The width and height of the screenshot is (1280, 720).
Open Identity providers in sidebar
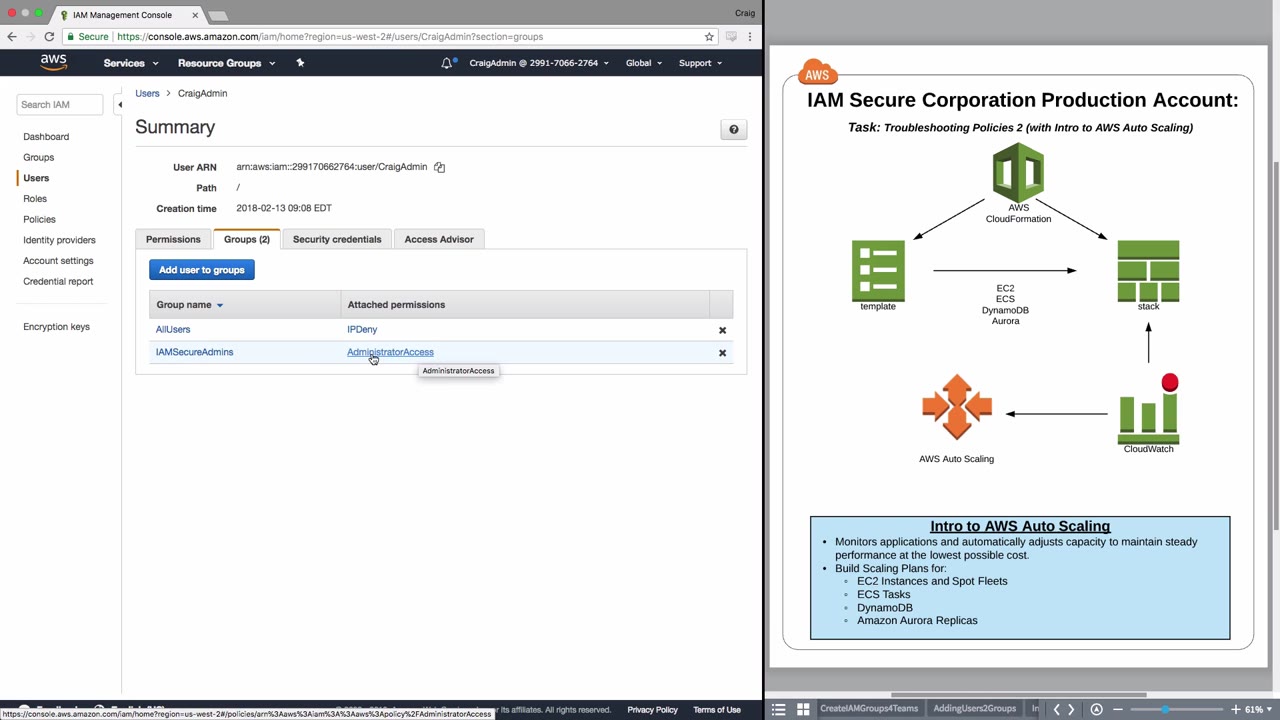click(60, 241)
